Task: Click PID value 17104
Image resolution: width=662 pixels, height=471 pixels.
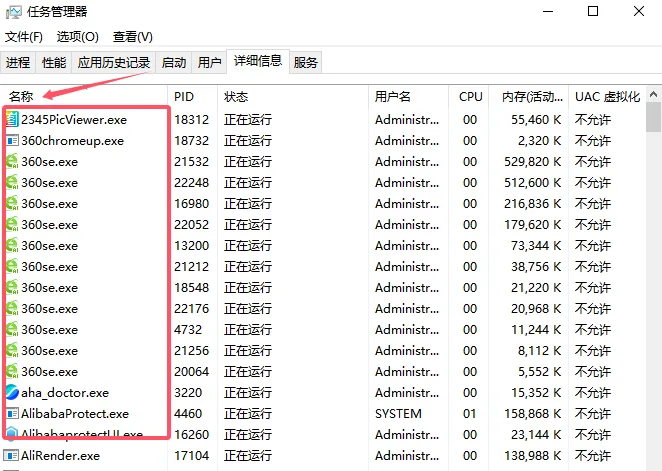Action: [192, 456]
